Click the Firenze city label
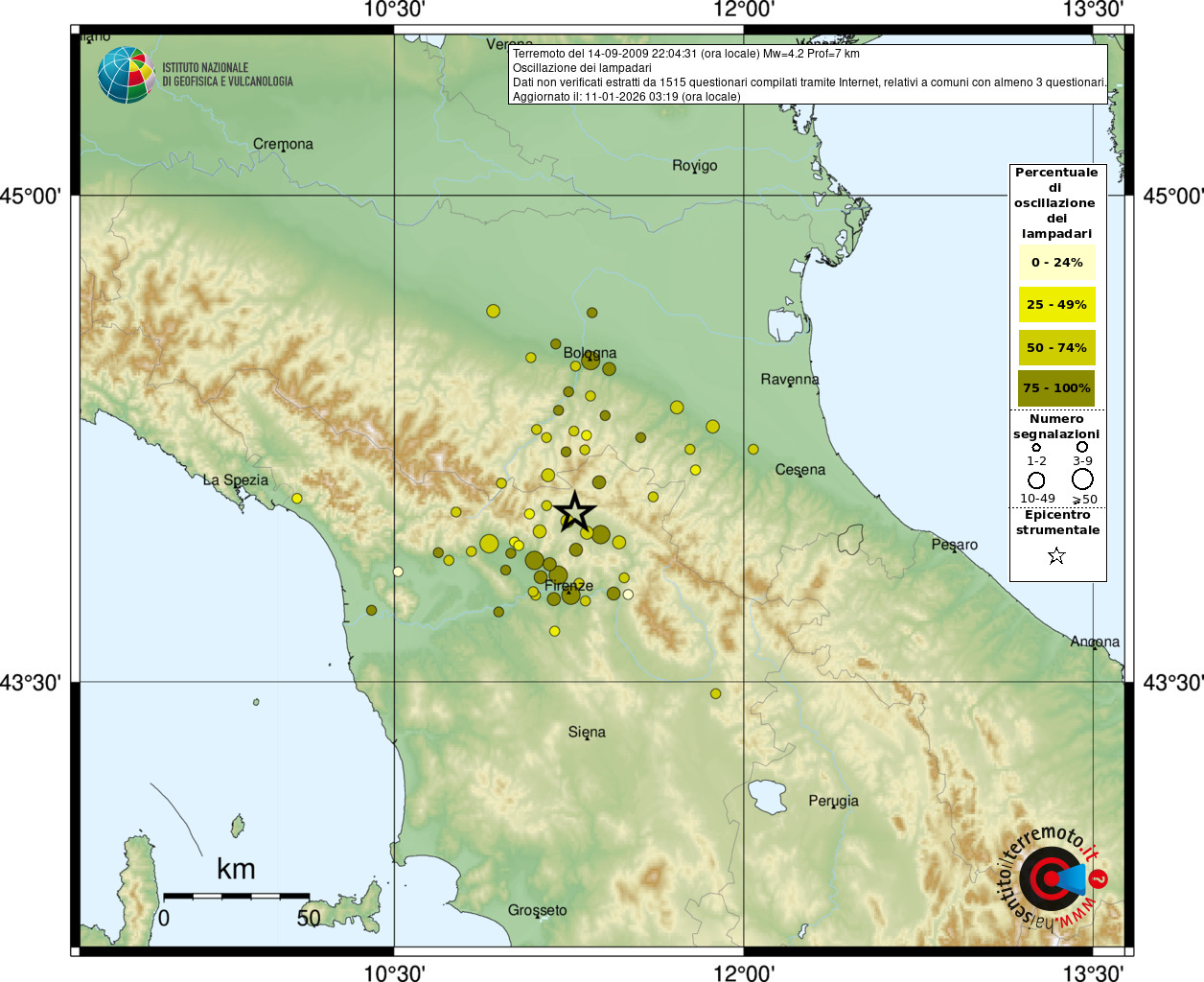Screen dimensions: 1204x982 coord(568,585)
